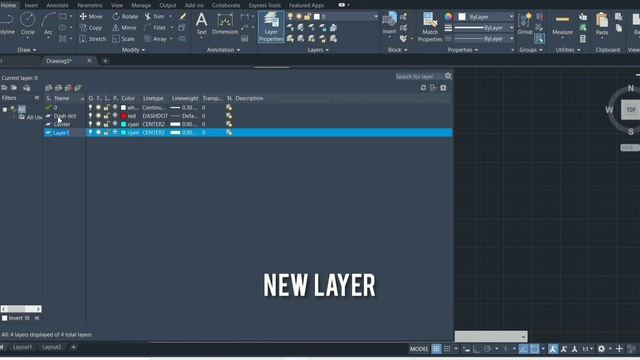Click Delete Layer icon in layer palette
The width and height of the screenshot is (640, 360).
tap(68, 88)
